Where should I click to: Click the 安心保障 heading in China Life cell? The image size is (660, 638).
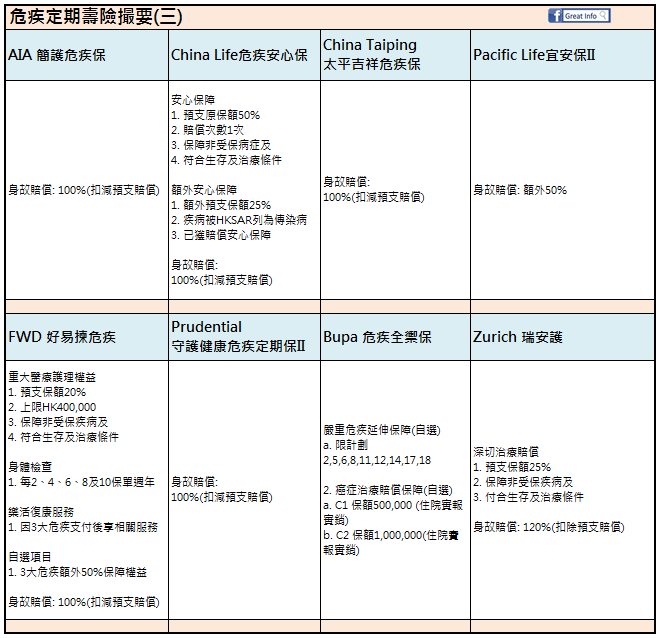[x=193, y=100]
